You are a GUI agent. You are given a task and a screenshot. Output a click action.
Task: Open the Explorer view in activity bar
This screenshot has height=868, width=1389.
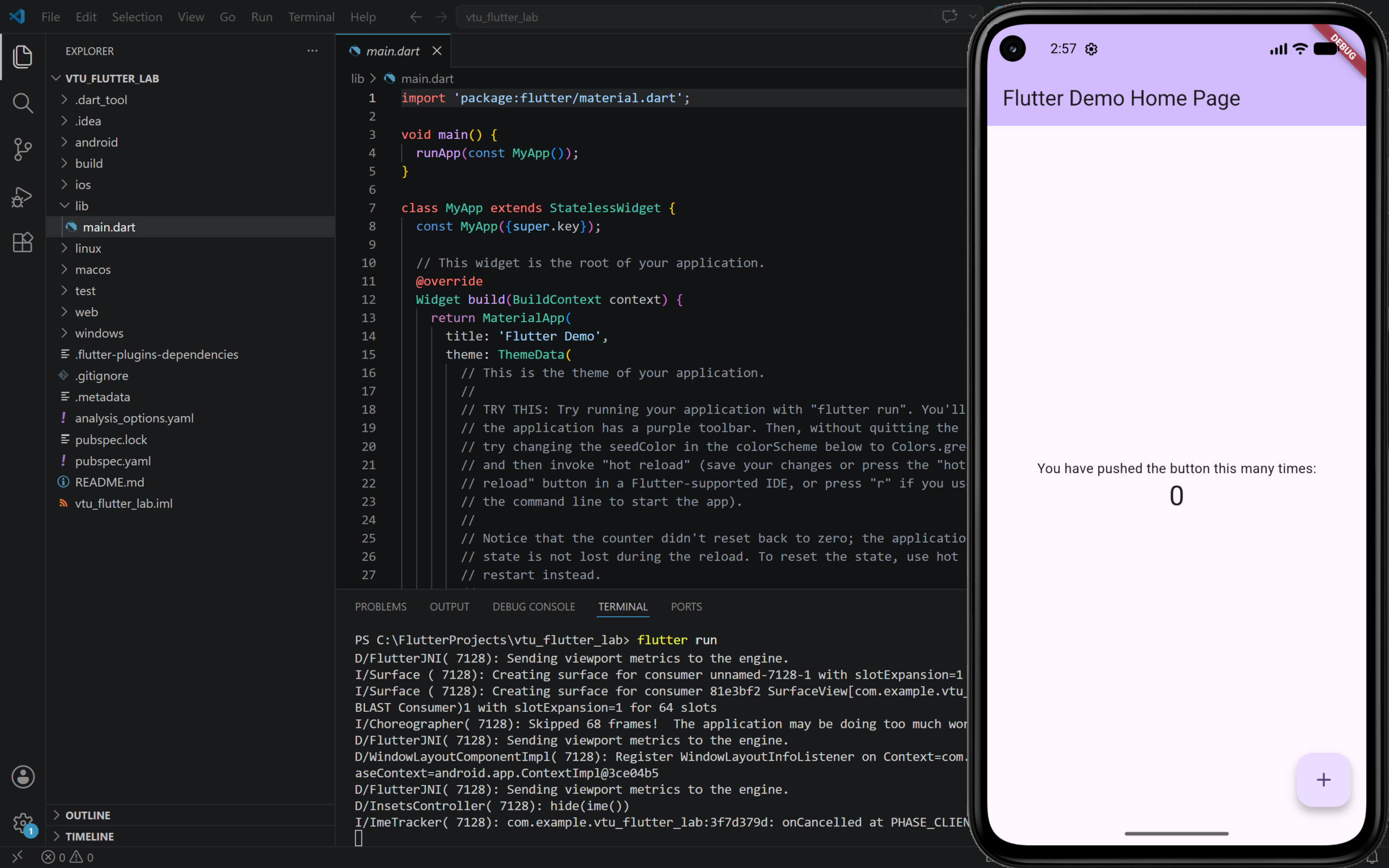tap(22, 56)
